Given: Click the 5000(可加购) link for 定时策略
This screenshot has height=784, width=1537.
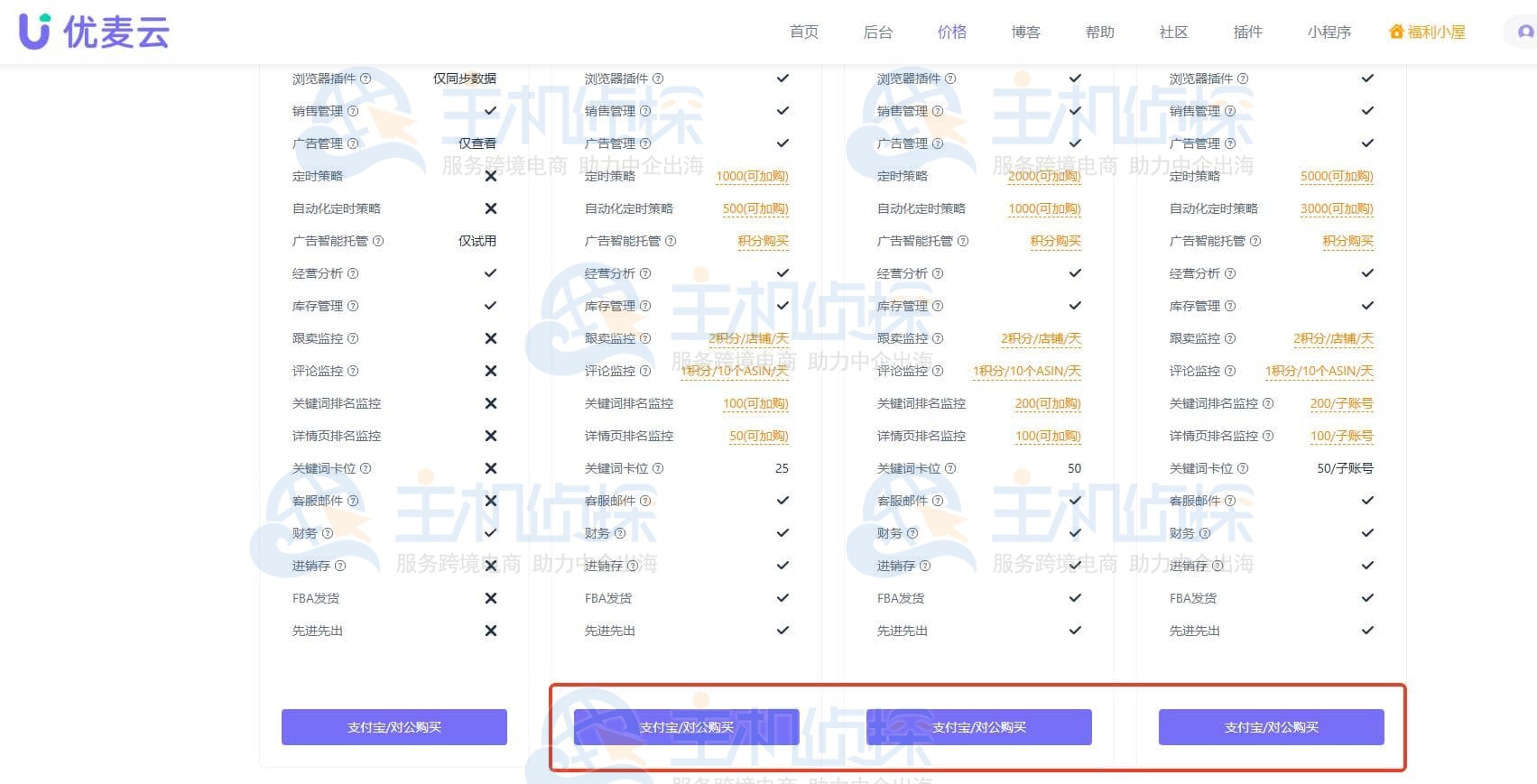Looking at the screenshot, I should coord(1337,176).
